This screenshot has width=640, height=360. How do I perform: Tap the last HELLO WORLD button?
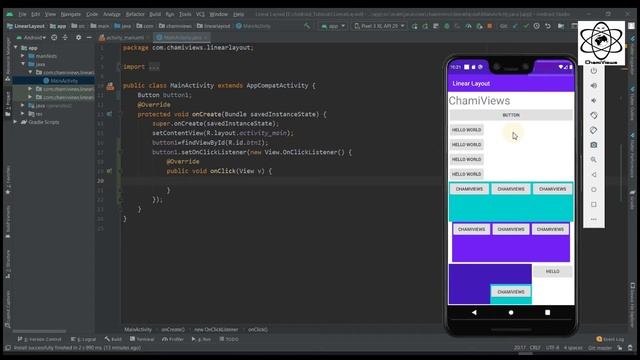467,174
